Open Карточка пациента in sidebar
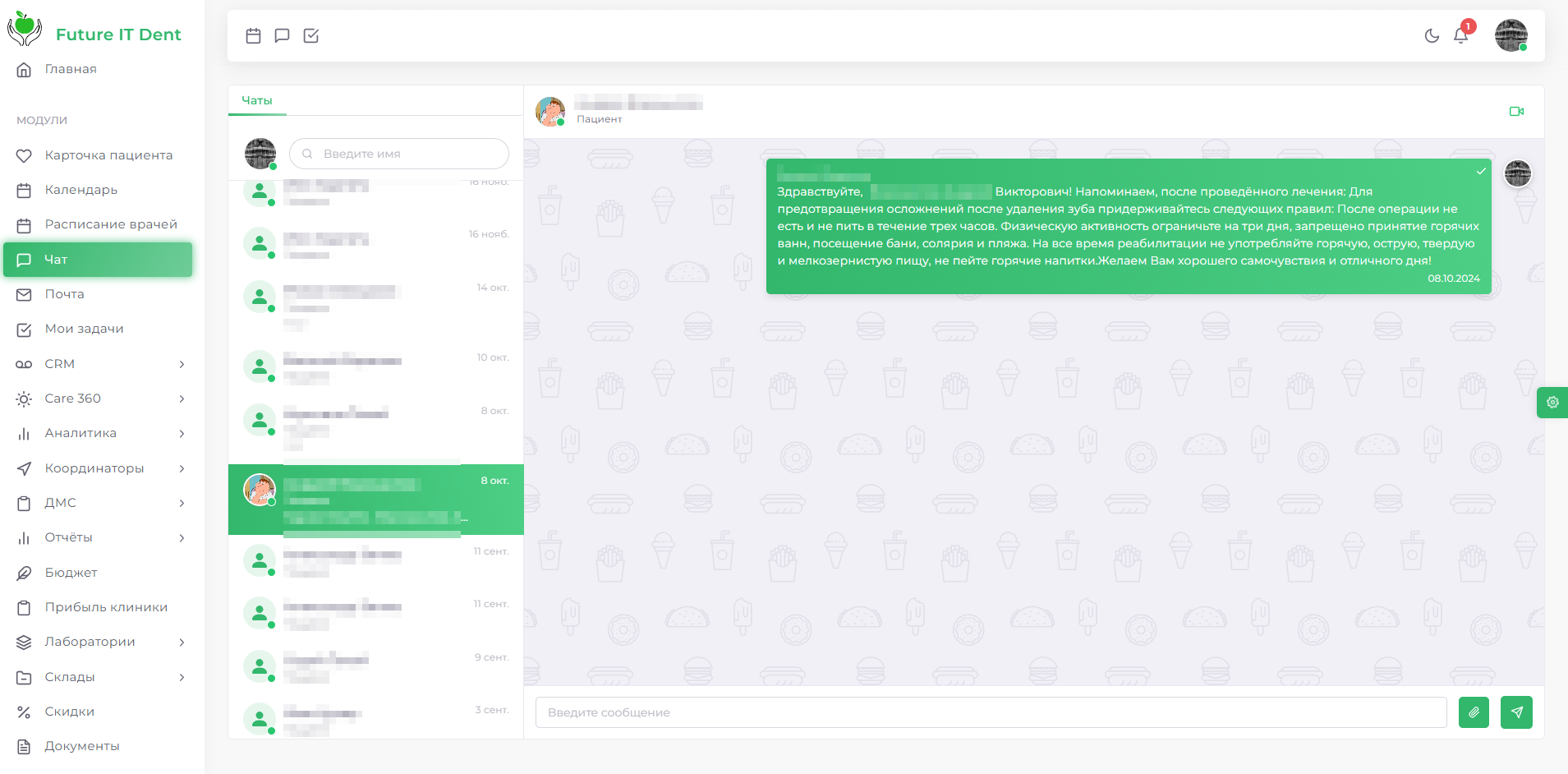Viewport: 1568px width, 774px height. (108, 155)
